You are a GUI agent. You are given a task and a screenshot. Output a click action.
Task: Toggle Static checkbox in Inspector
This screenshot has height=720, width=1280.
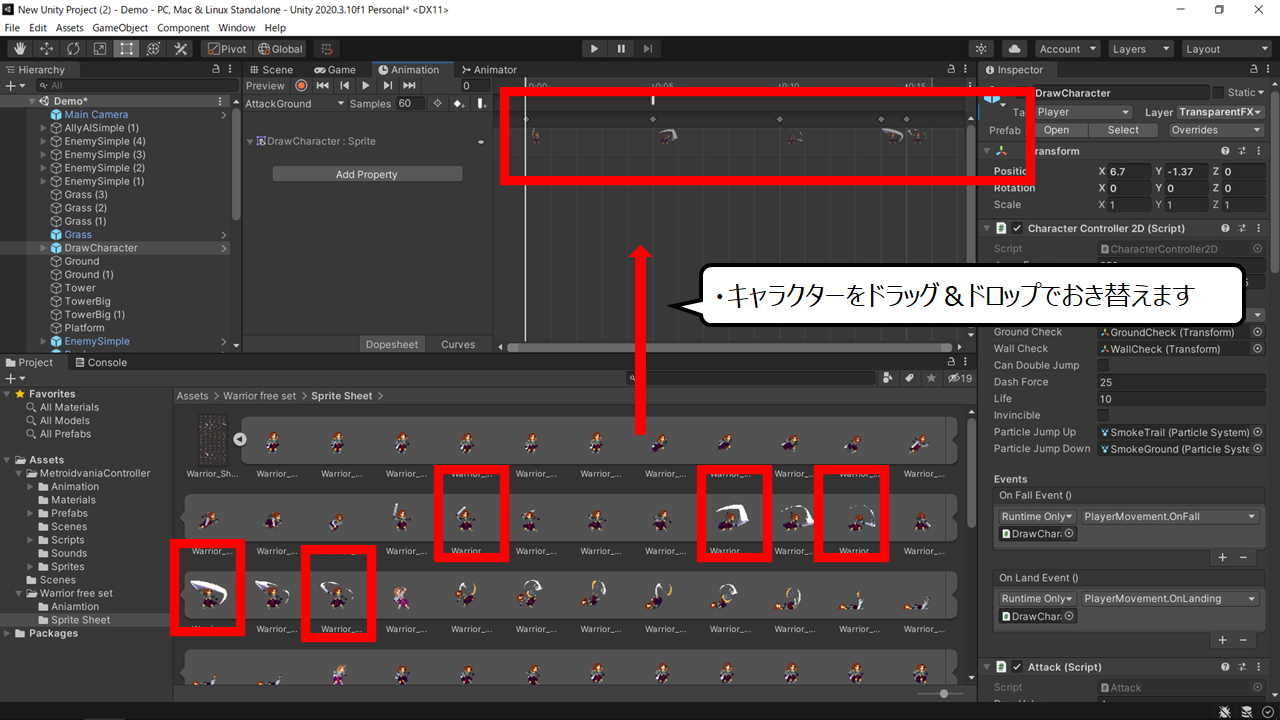1218,92
